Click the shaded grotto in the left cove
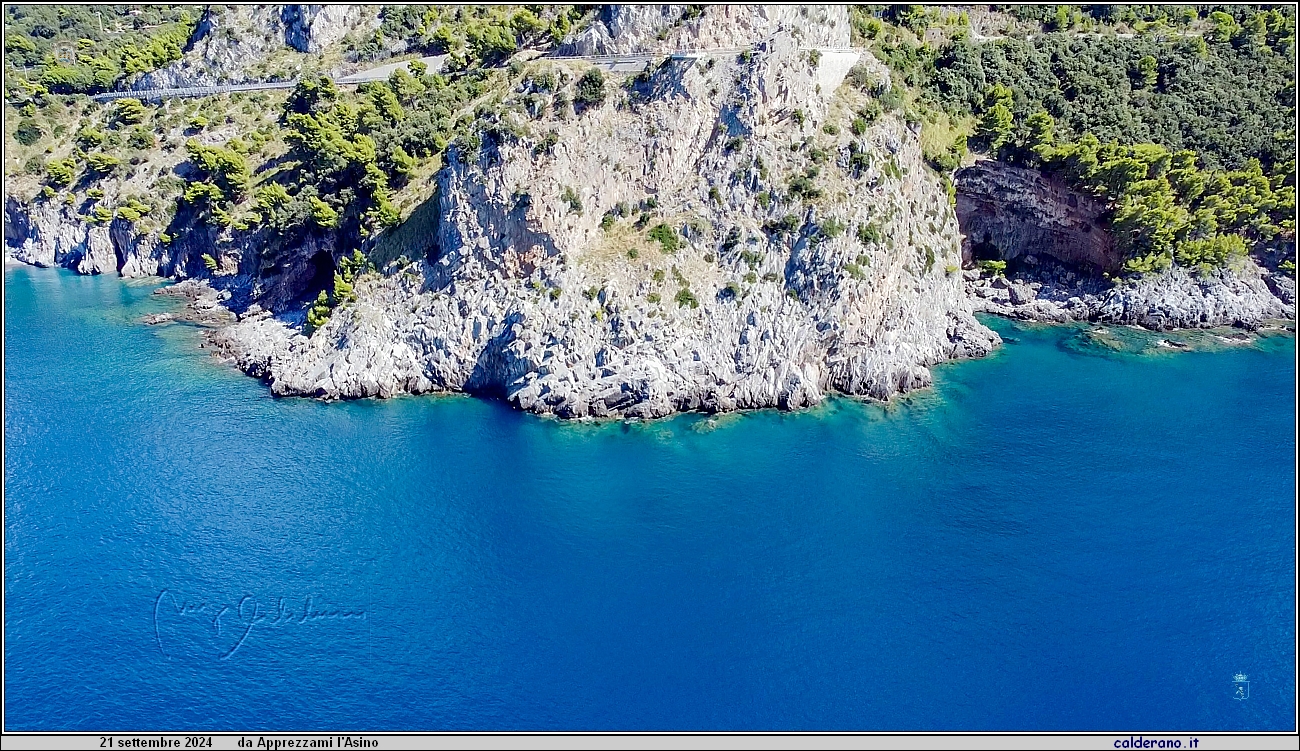This screenshot has width=1300, height=751. point(318,272)
